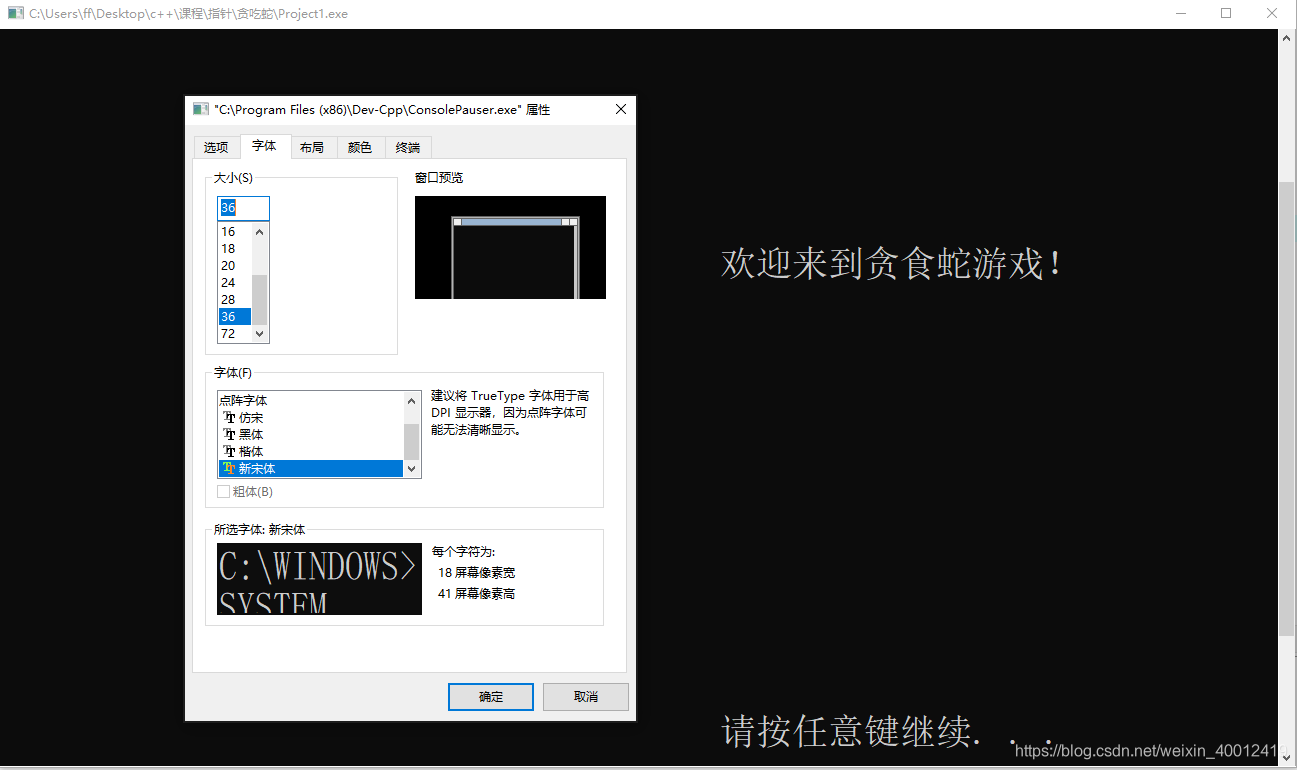Select the 楷体 font
The width and height of the screenshot is (1297, 770).
point(311,451)
